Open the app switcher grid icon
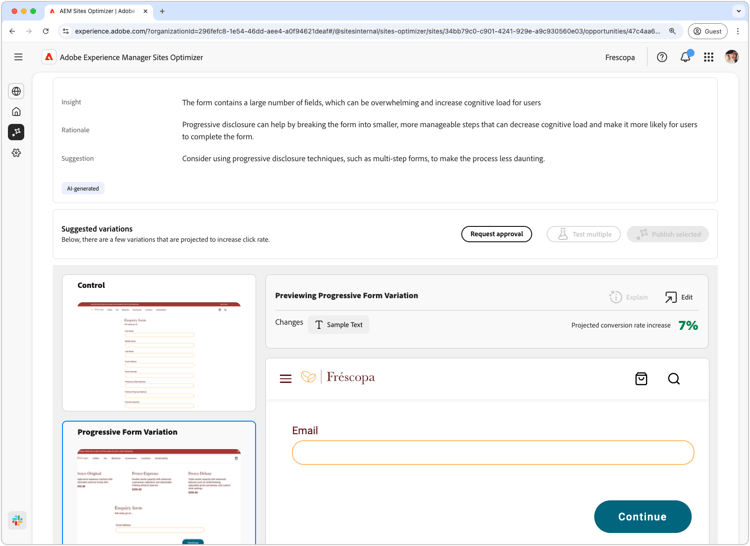 (708, 57)
